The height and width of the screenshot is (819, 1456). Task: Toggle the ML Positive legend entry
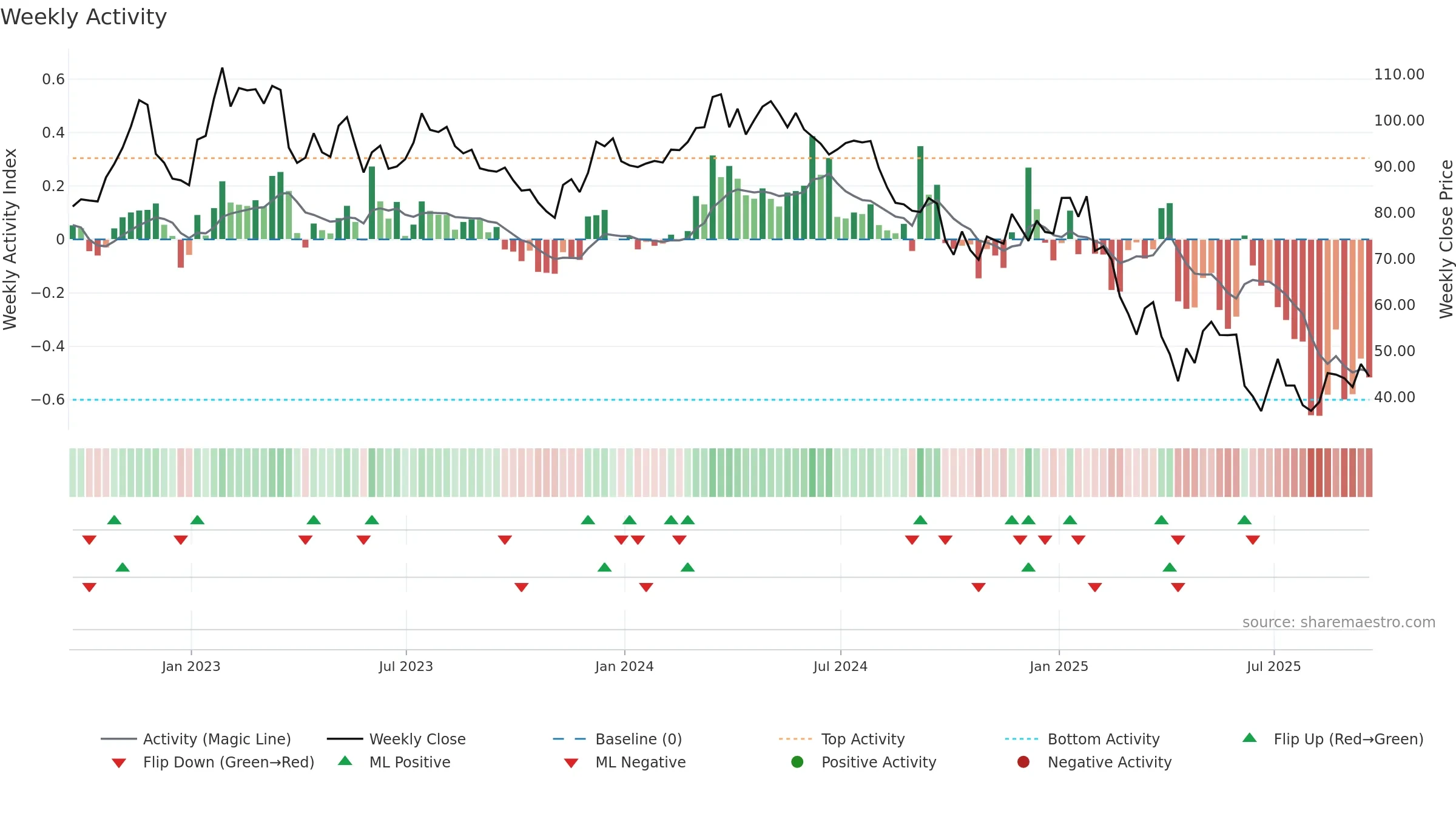pos(394,762)
